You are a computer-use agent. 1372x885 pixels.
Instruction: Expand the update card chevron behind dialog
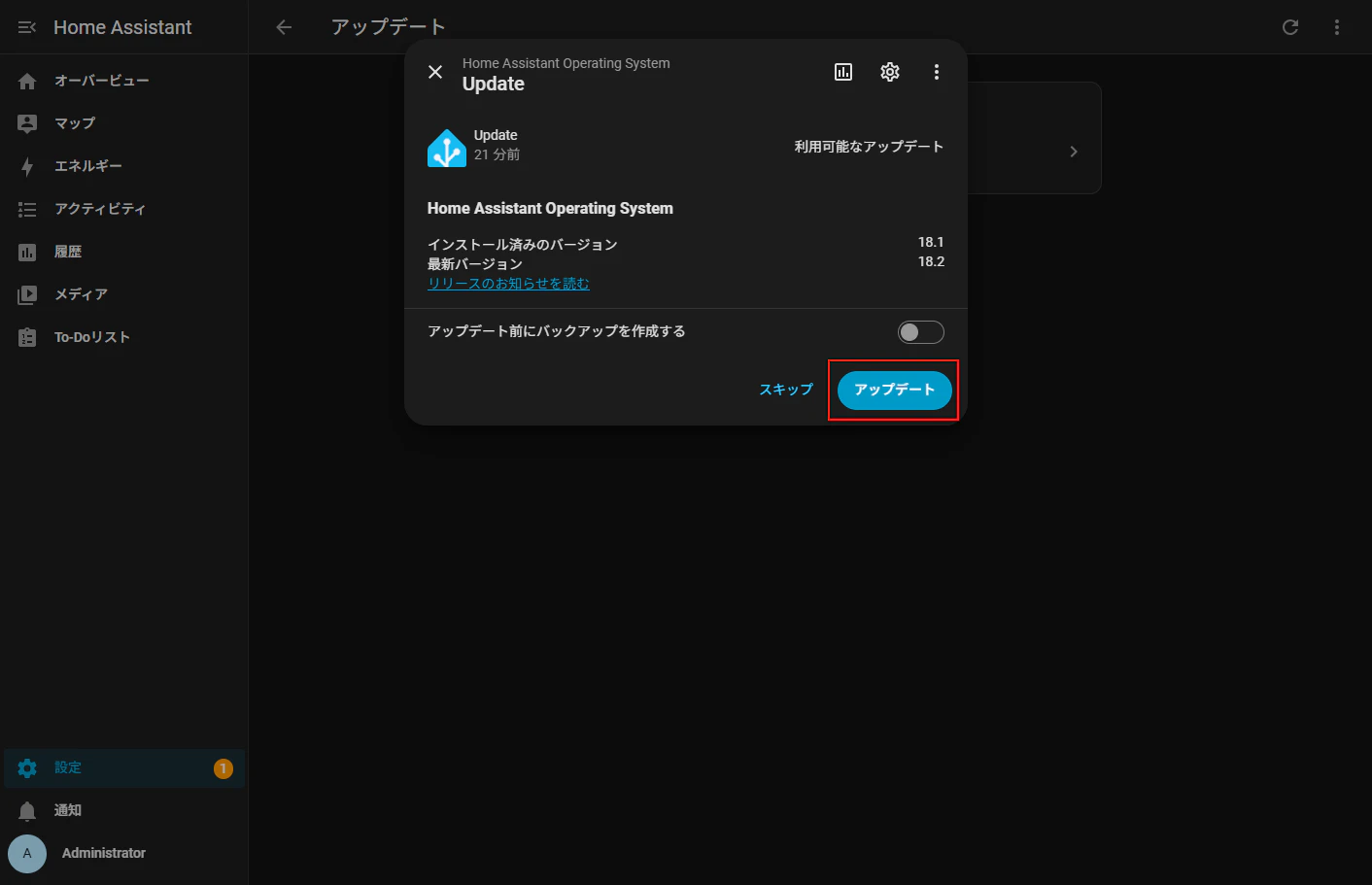tap(1074, 152)
